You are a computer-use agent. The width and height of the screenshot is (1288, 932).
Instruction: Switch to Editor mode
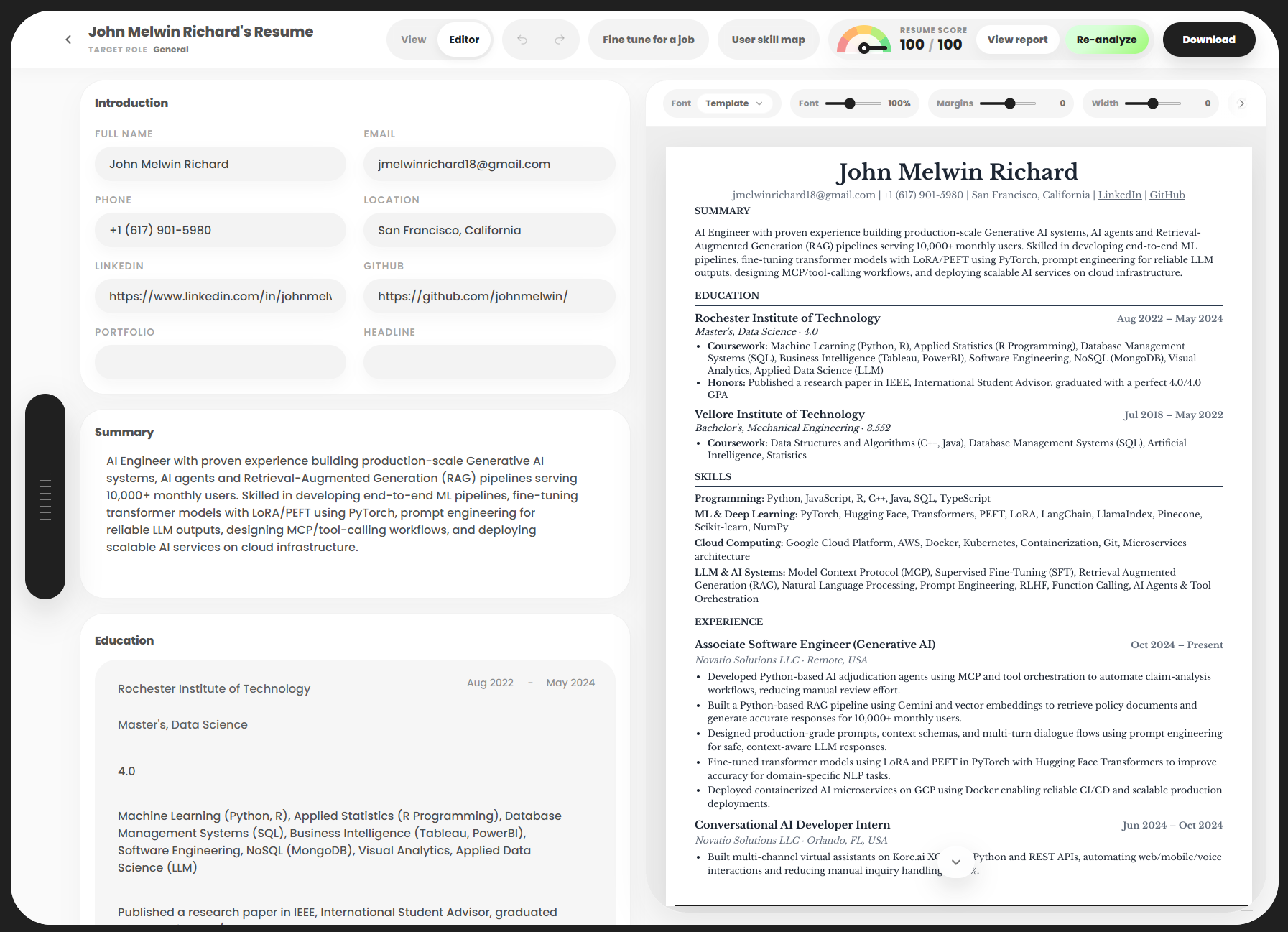[x=464, y=40]
